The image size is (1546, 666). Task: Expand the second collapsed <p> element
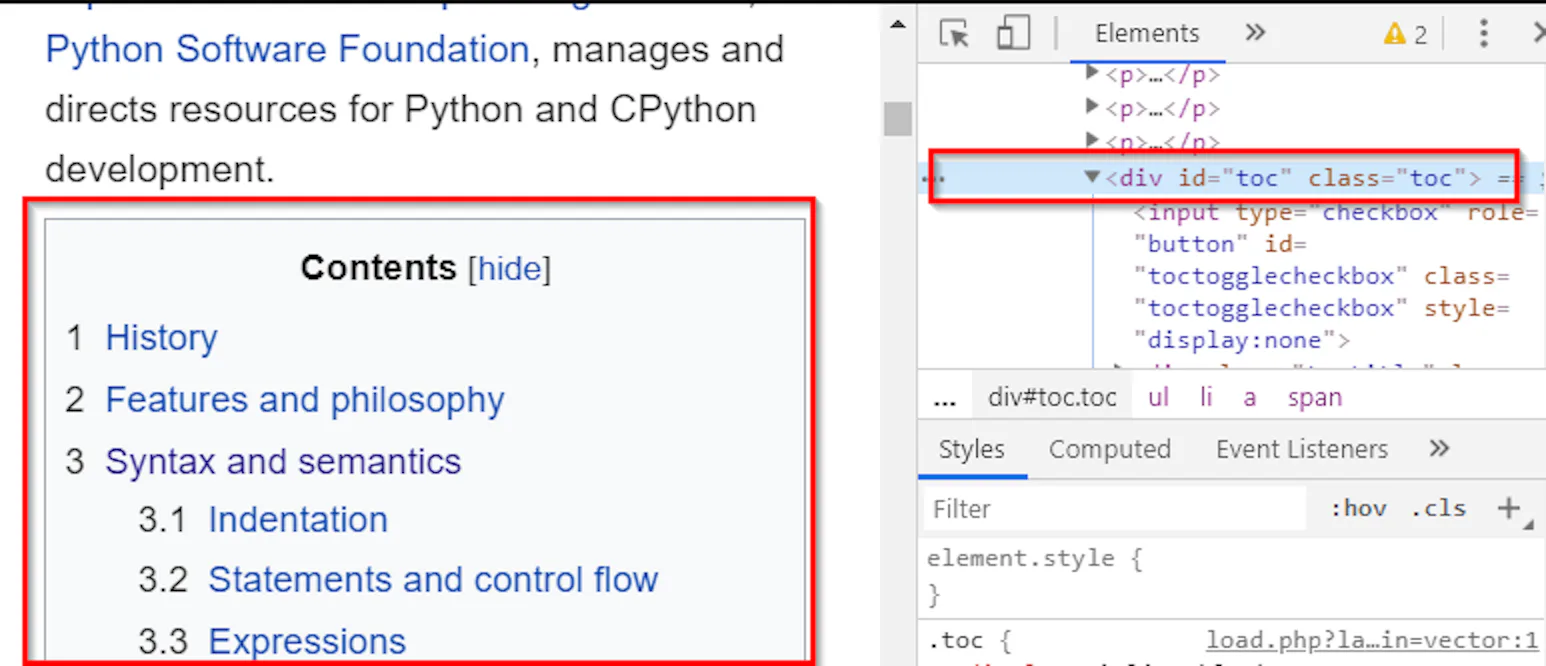pyautogui.click(x=1093, y=106)
